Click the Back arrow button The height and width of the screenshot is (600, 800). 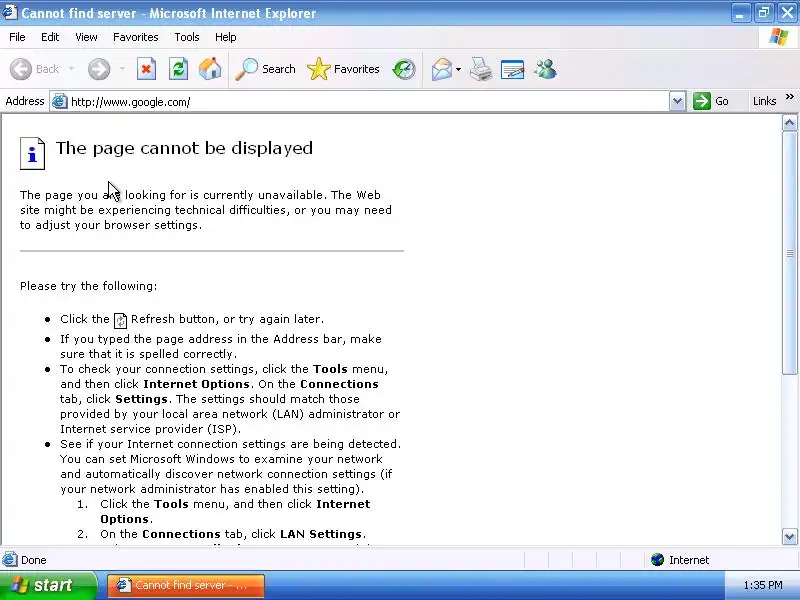pos(21,69)
